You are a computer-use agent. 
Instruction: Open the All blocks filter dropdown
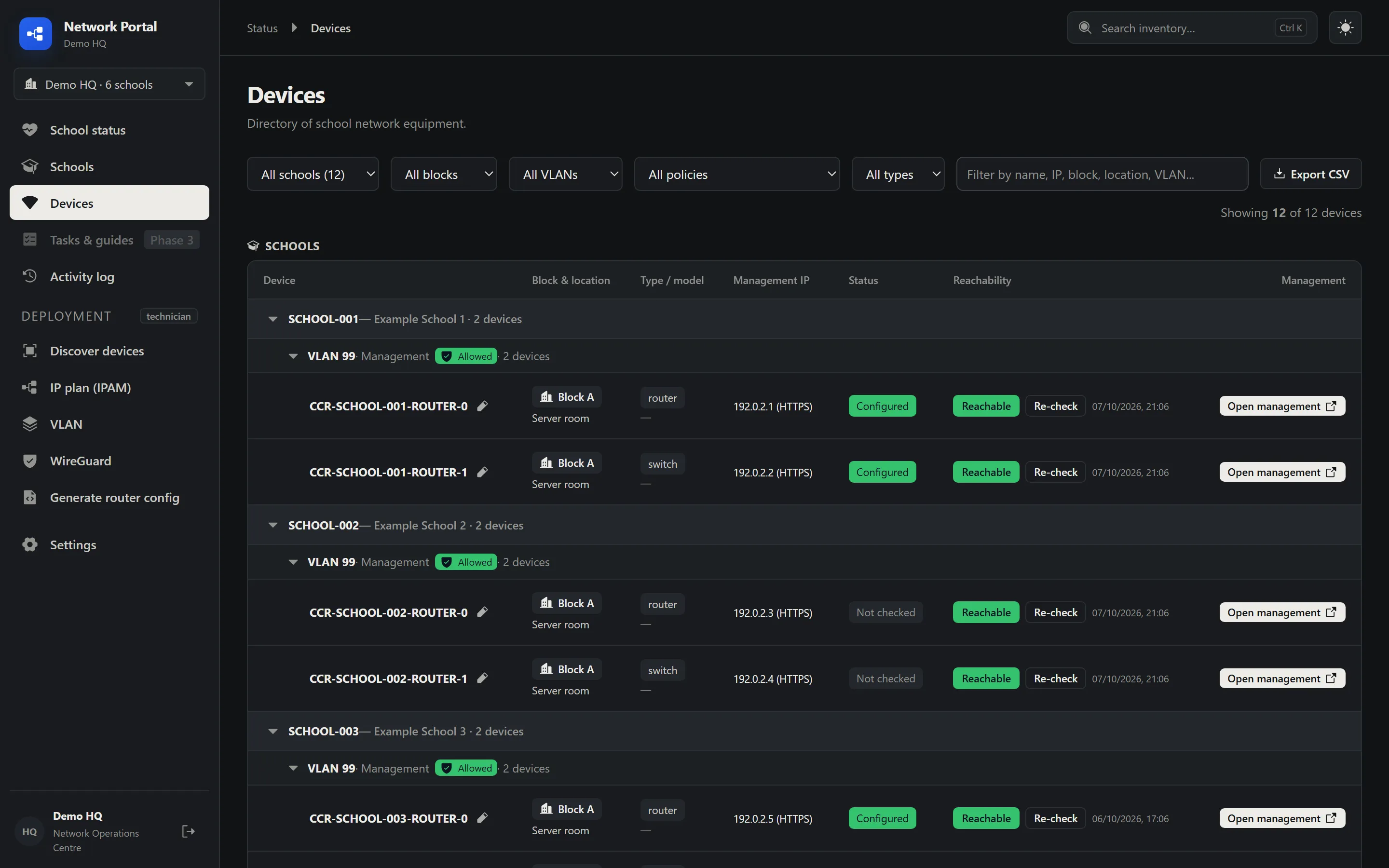444,174
